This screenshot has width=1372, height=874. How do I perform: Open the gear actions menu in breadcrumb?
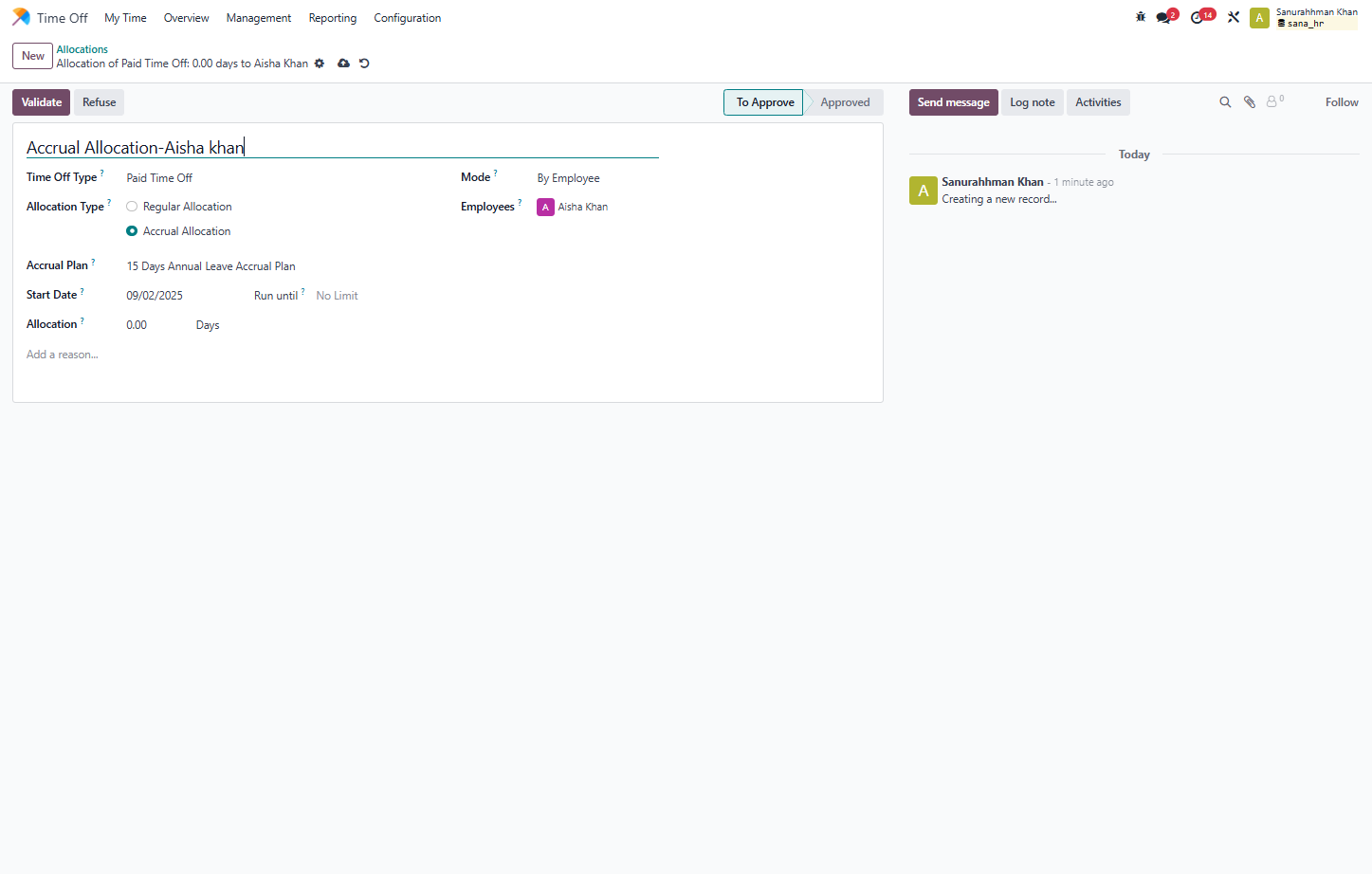pos(320,64)
